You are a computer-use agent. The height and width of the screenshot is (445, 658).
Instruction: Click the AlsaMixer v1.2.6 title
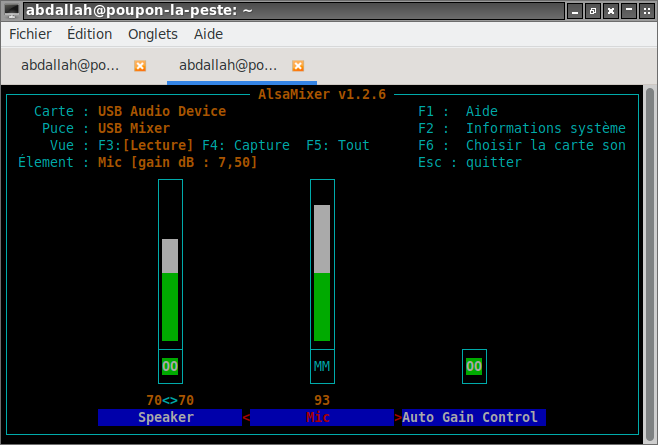pyautogui.click(x=322, y=94)
